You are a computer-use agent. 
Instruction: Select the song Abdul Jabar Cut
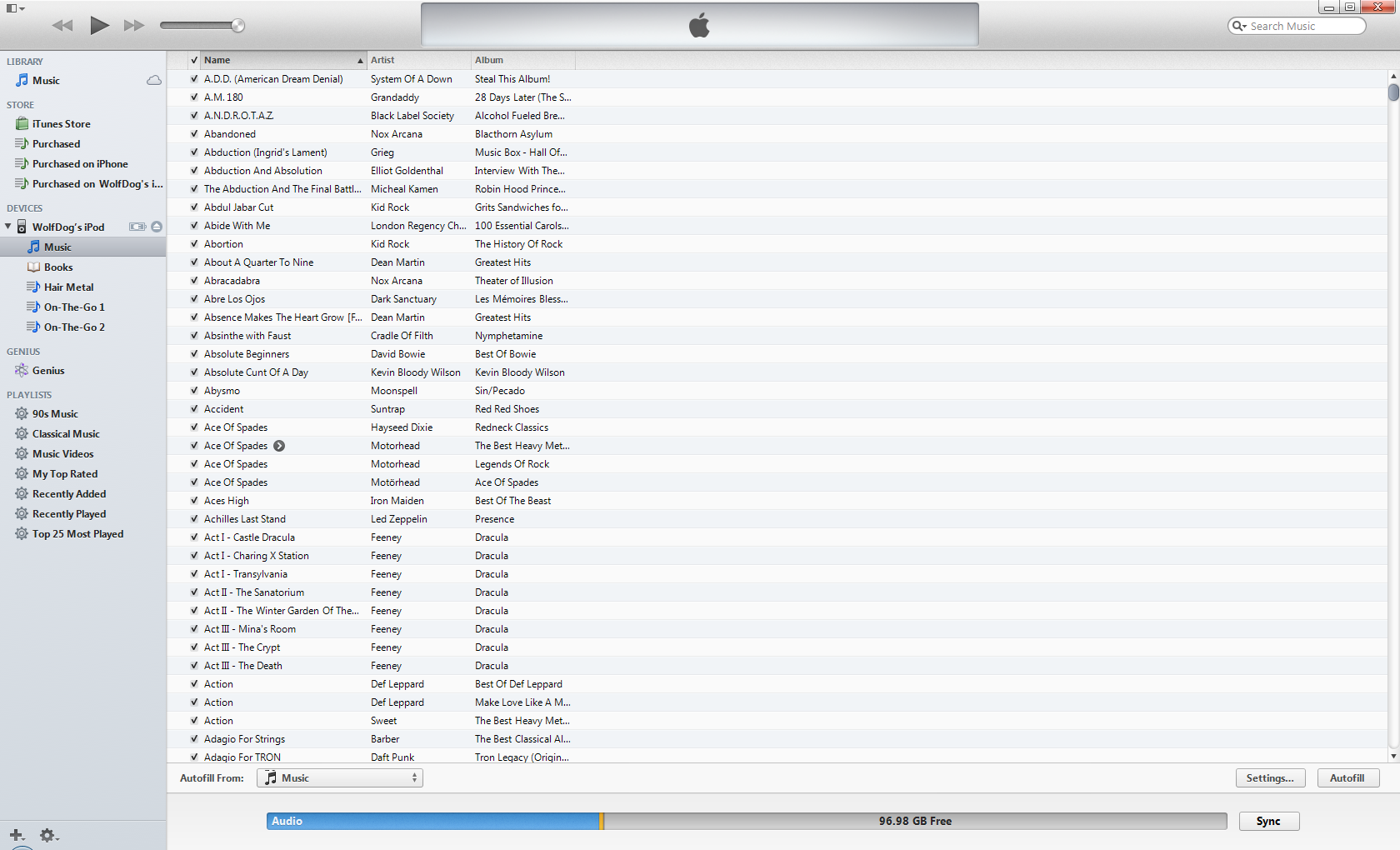(x=238, y=207)
